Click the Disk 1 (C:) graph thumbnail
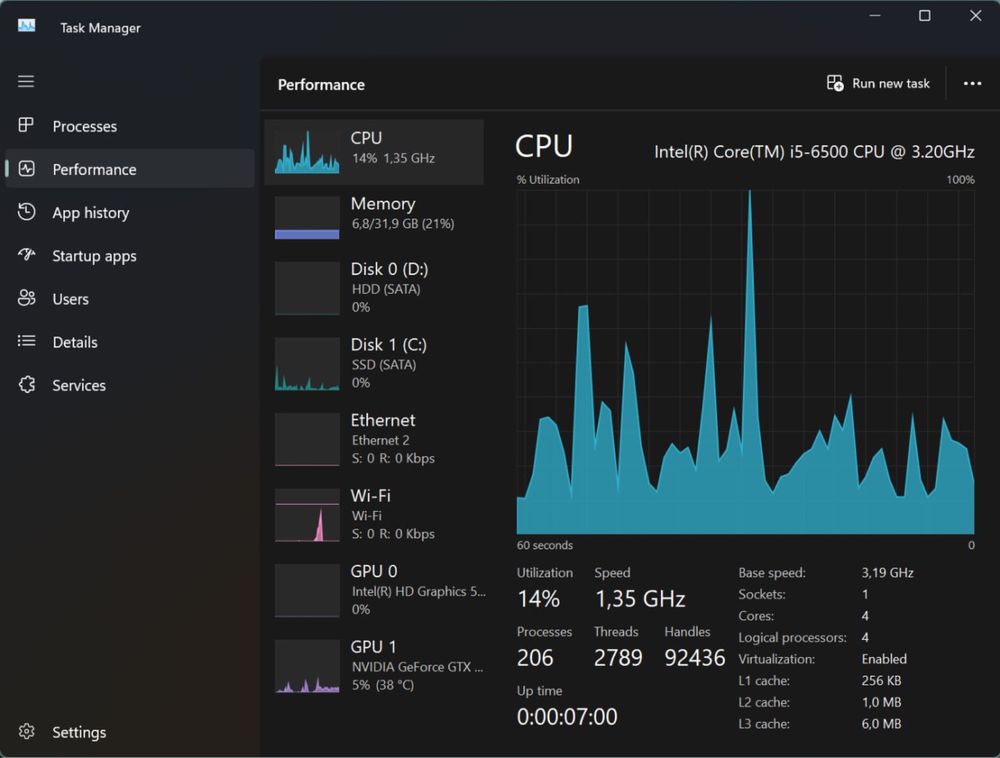 [307, 363]
